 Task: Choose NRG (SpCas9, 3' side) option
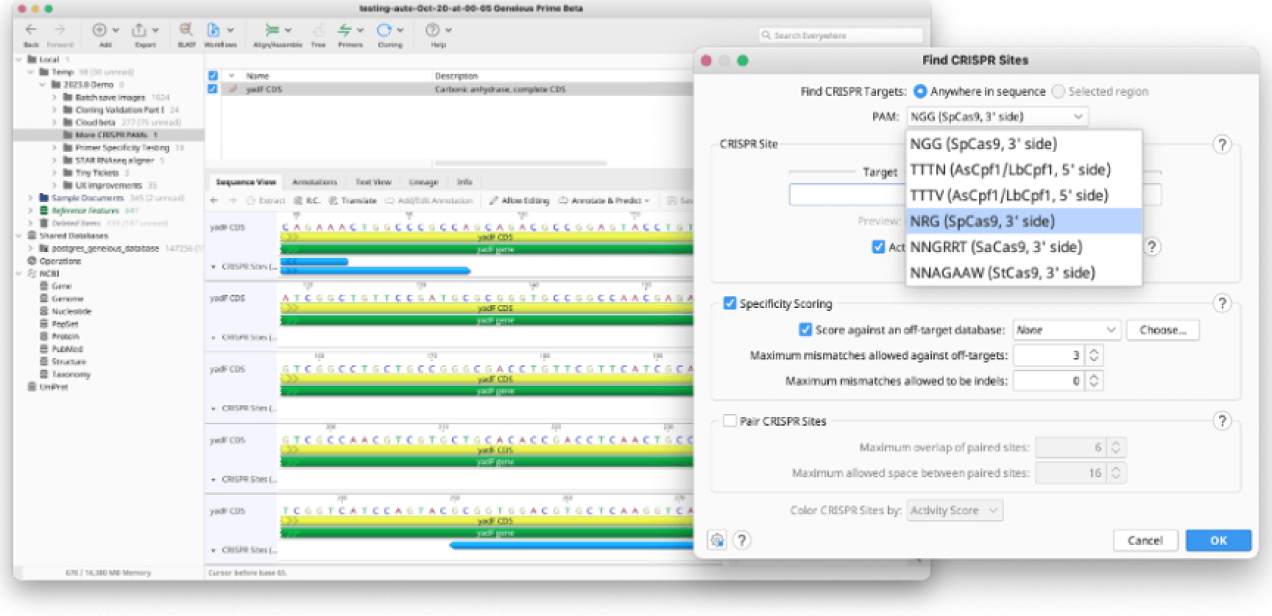coord(1023,221)
